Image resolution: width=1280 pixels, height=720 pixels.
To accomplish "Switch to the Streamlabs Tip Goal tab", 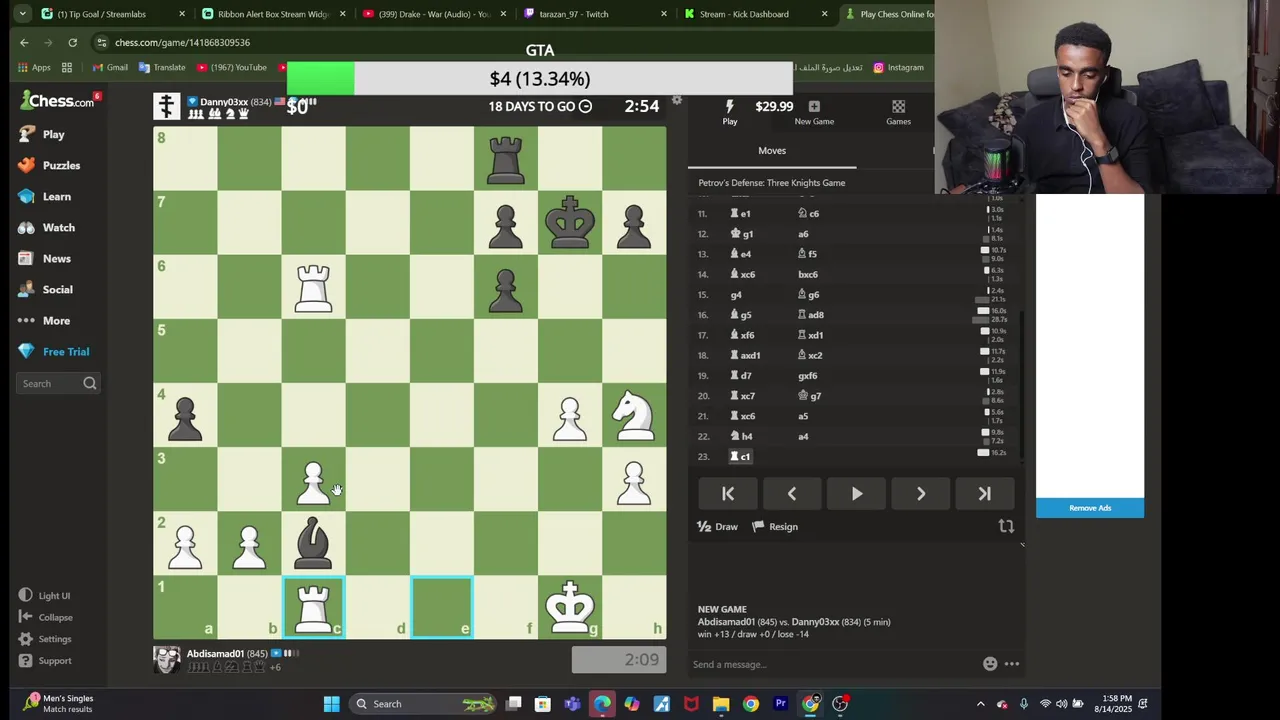I will click(x=113, y=14).
